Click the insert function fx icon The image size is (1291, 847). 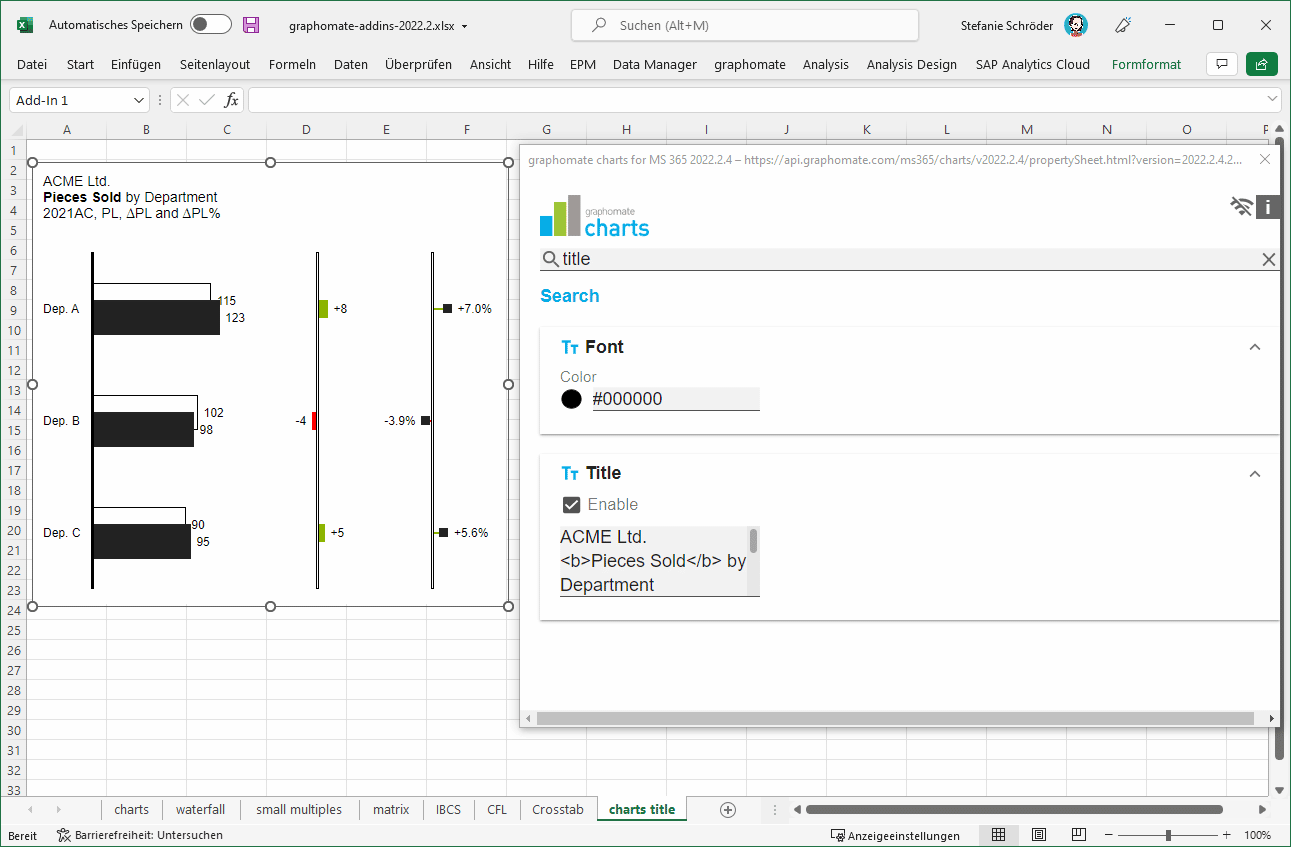pos(231,100)
